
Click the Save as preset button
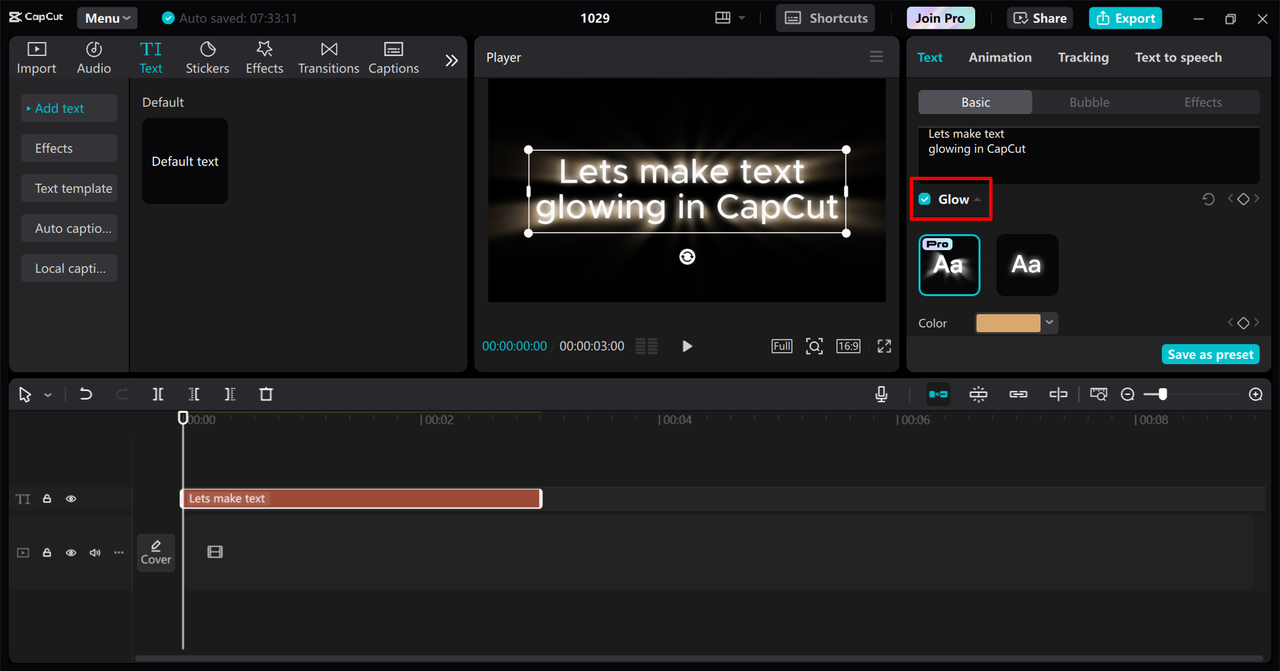[1211, 355]
